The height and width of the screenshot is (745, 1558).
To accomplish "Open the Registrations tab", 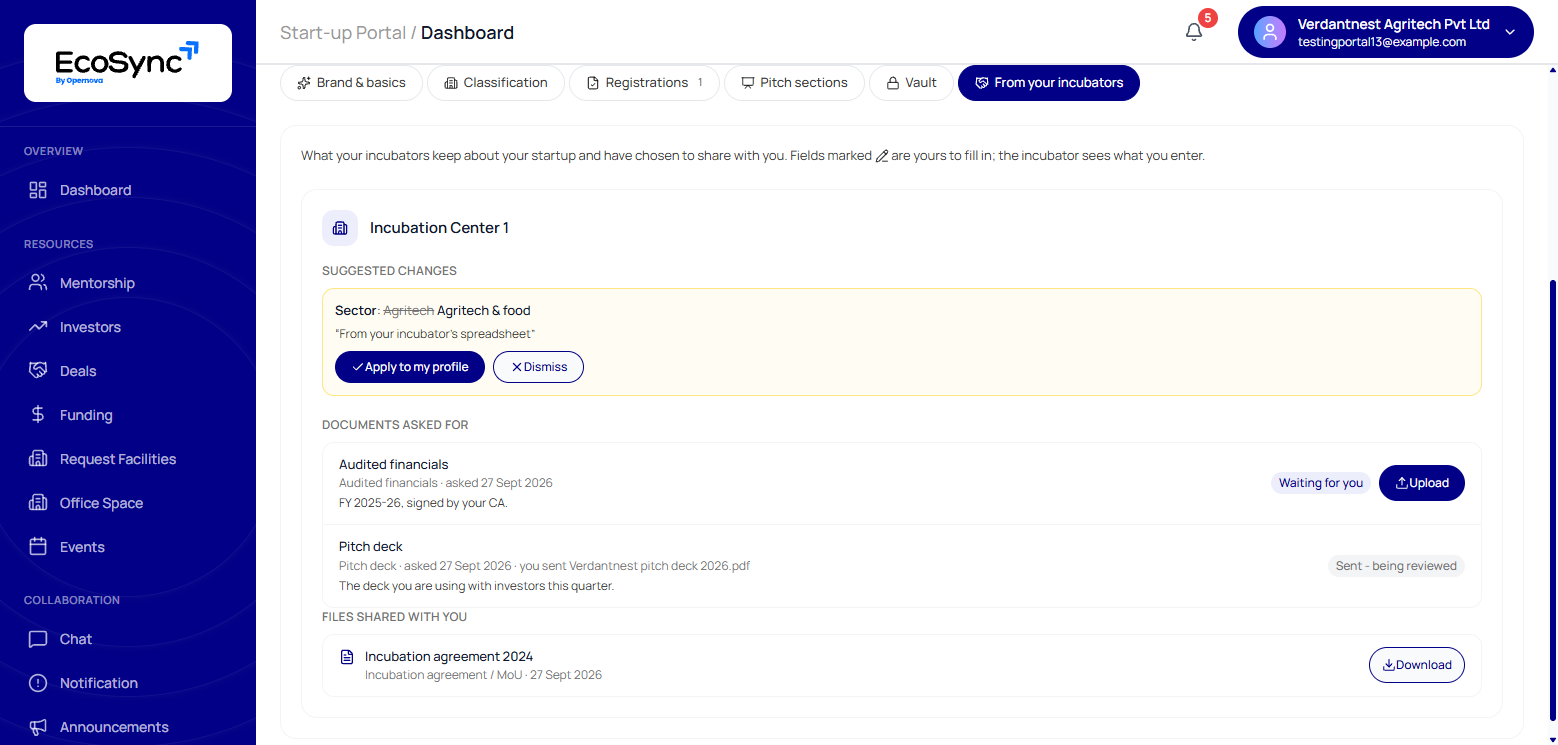I will [x=644, y=83].
